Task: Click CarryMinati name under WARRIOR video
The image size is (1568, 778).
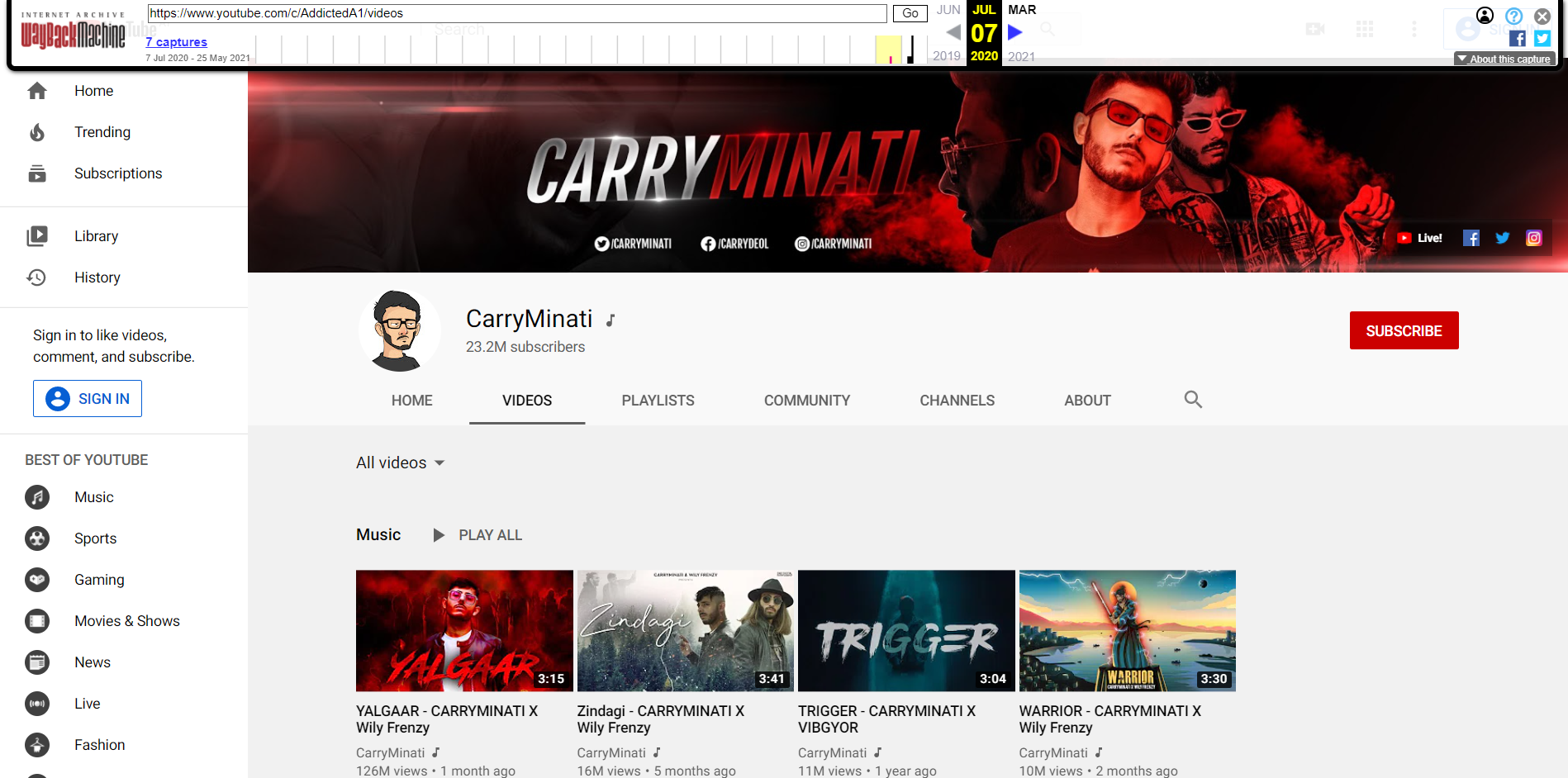Action: (1053, 753)
